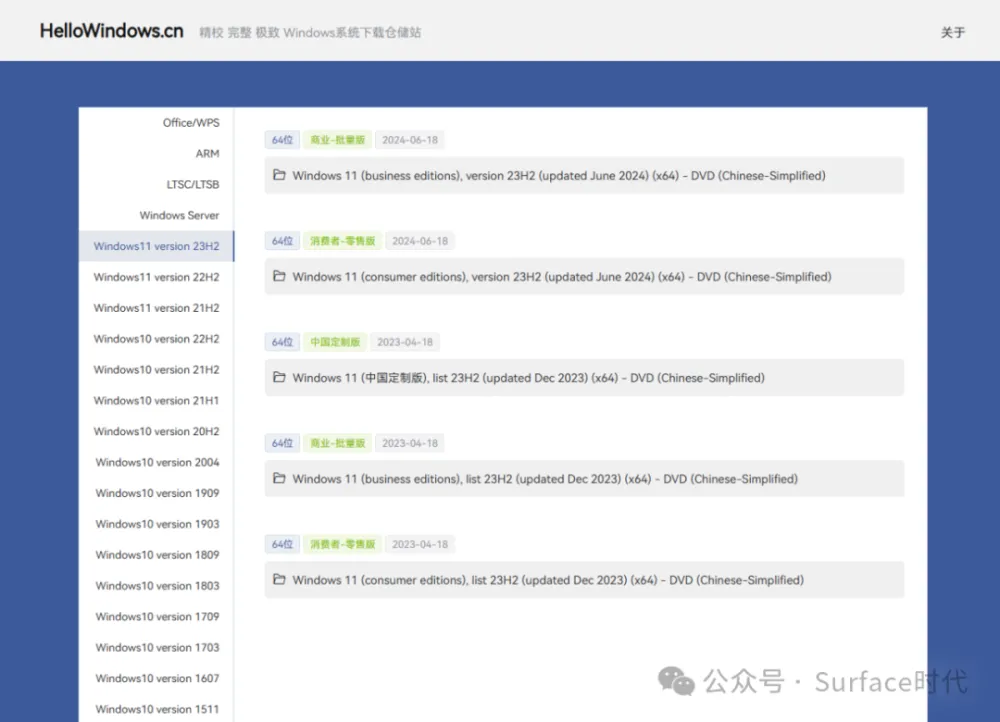1000x722 pixels.
Task: Select Office/WPS in the sidebar
Action: [191, 123]
